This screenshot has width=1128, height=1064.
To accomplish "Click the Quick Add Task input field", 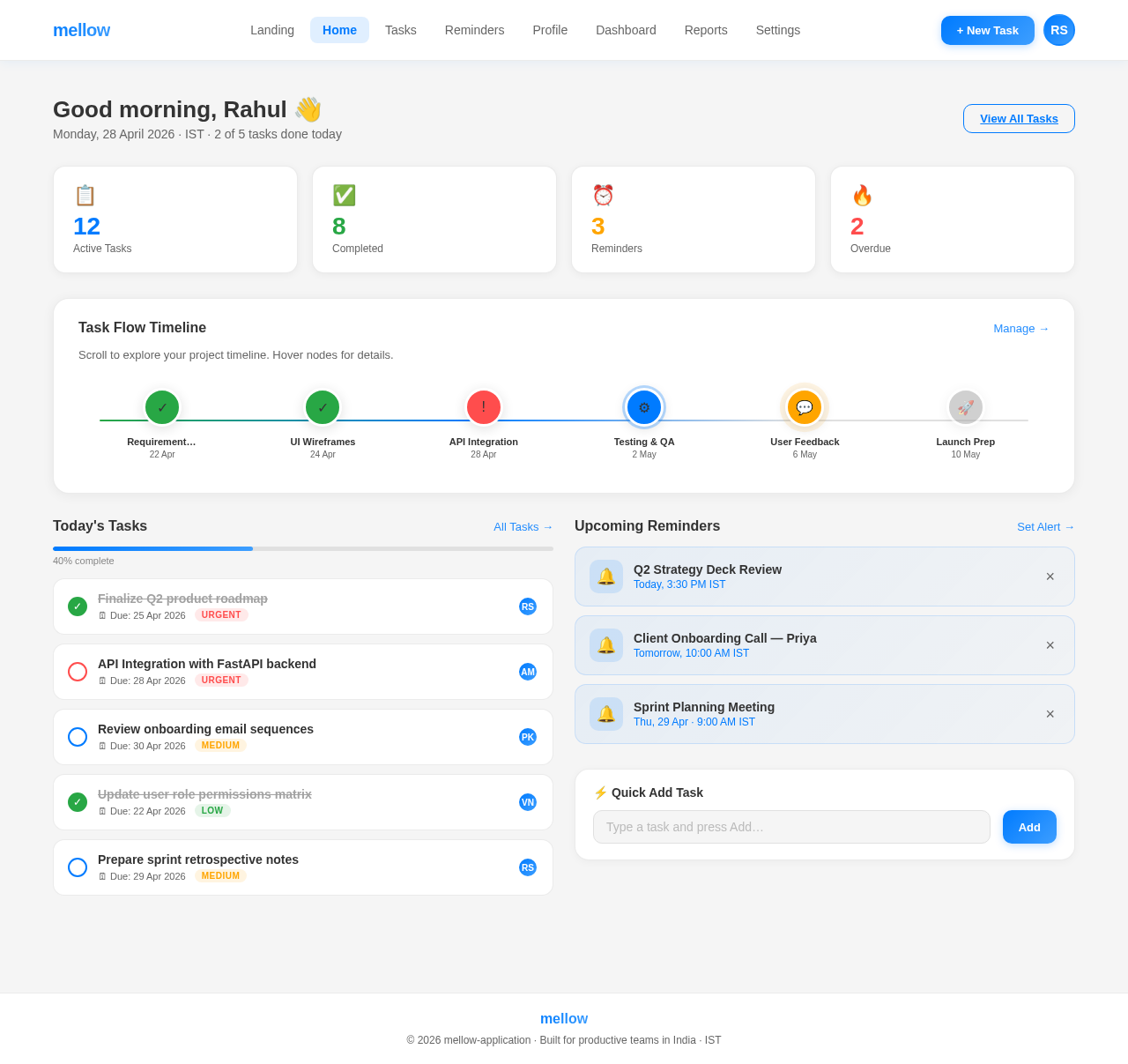I will tap(791, 827).
